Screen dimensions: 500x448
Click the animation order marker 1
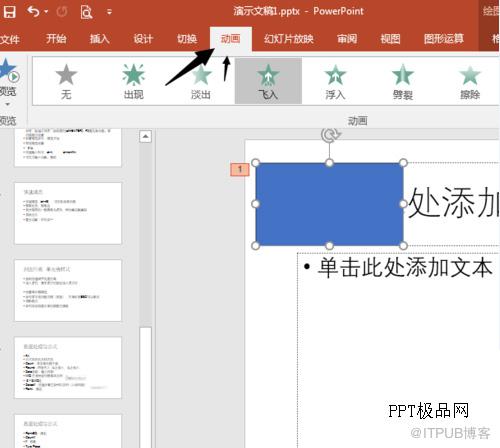(240, 169)
